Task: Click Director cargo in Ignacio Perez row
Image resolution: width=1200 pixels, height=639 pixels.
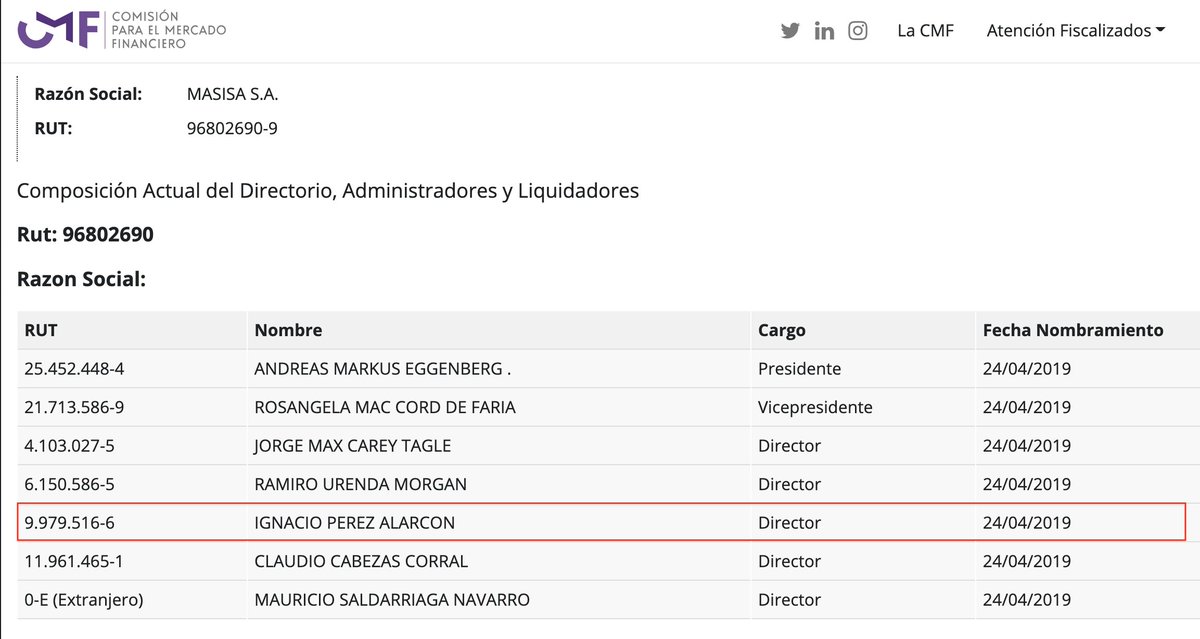Action: [789, 522]
